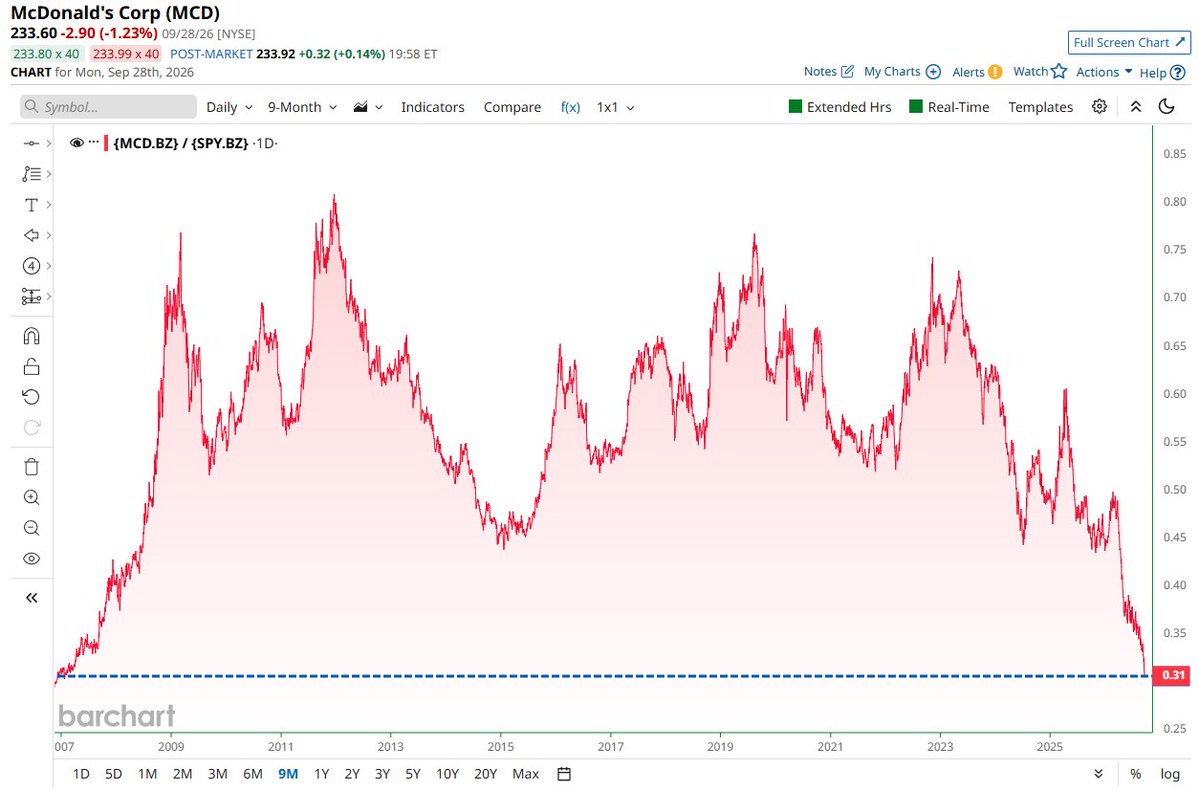Select the 3Y range tab

click(x=382, y=774)
